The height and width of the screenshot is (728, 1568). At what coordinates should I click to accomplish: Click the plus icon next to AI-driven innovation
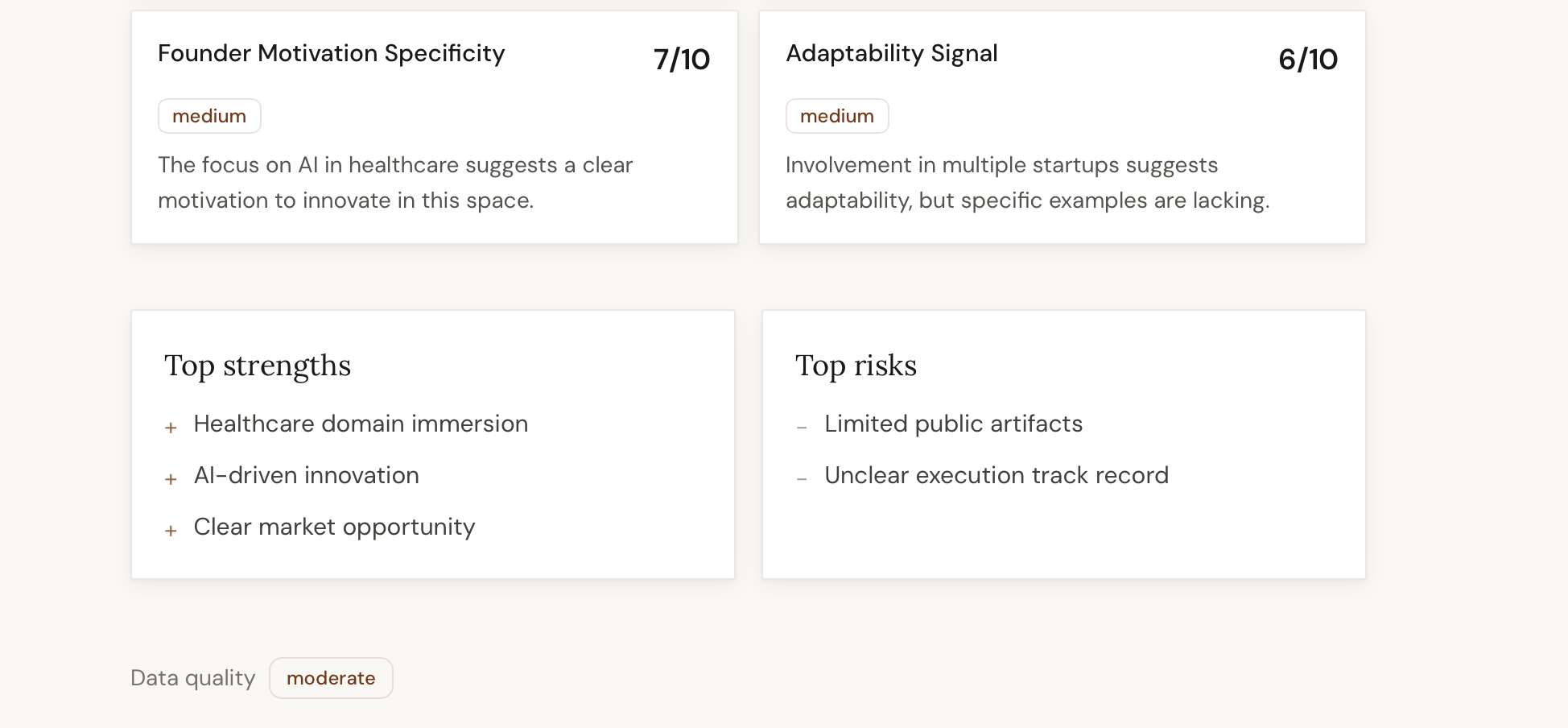coord(171,479)
